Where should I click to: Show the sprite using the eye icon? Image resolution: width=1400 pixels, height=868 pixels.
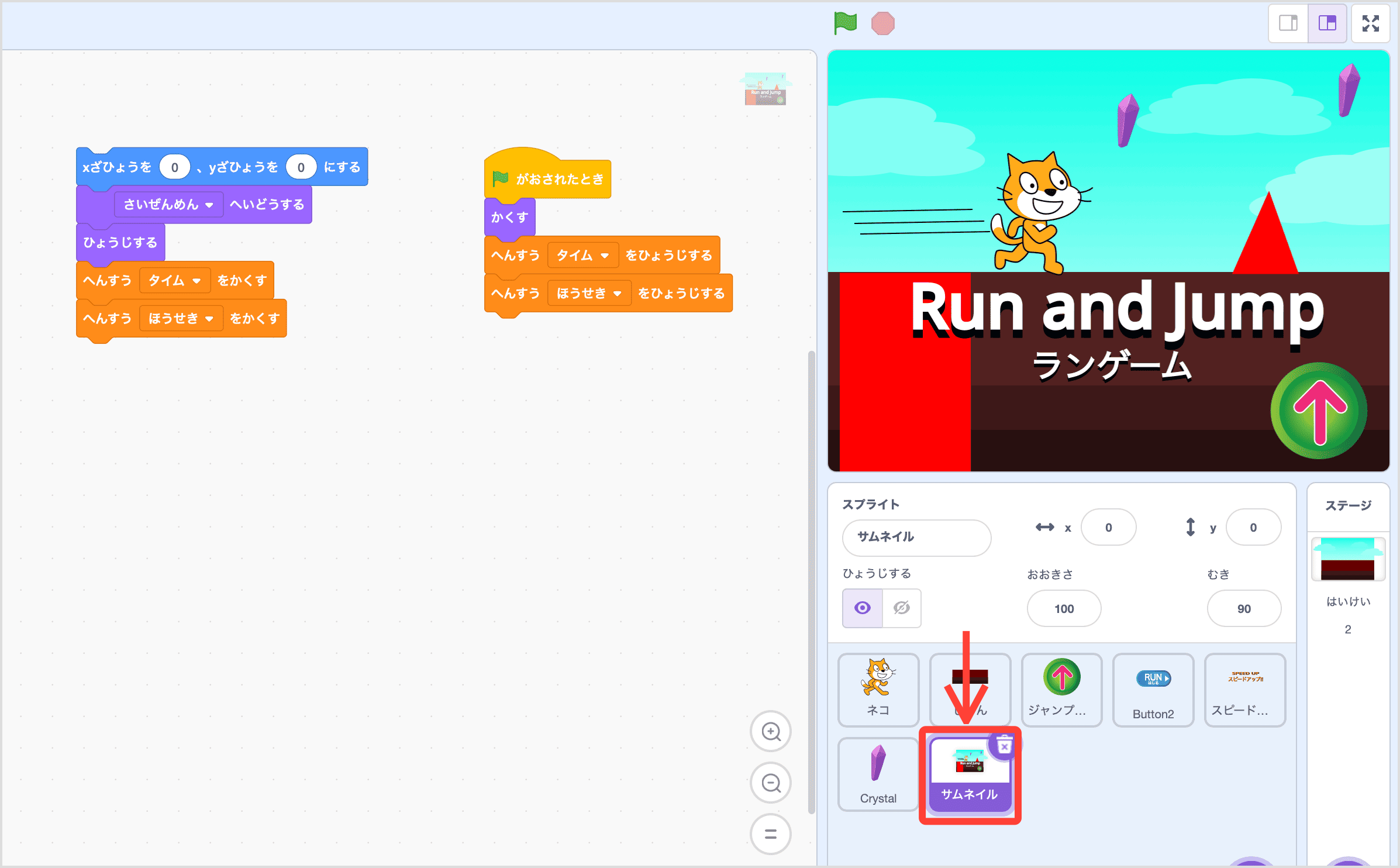862,608
